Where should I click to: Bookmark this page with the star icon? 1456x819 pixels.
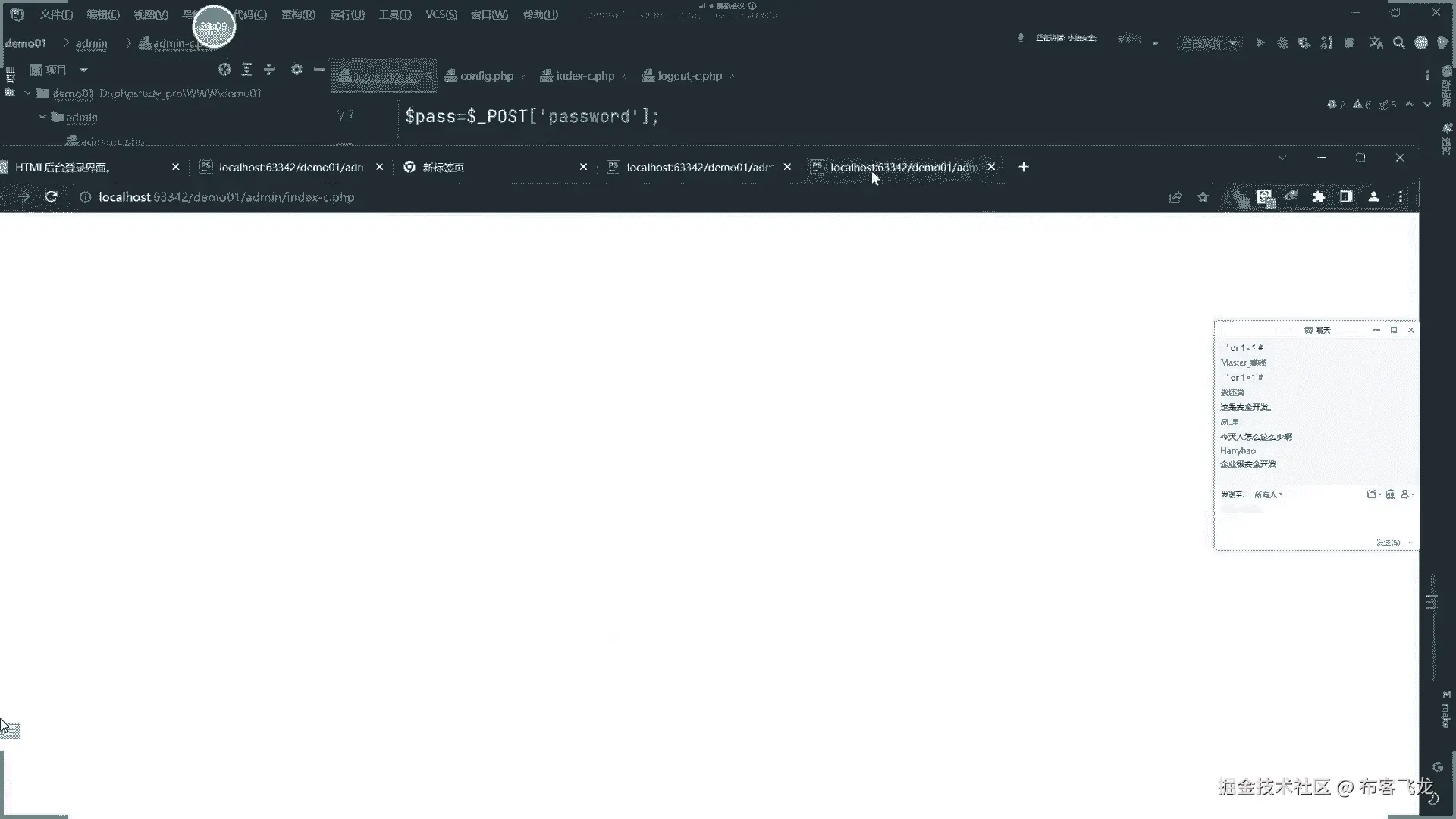click(1203, 197)
